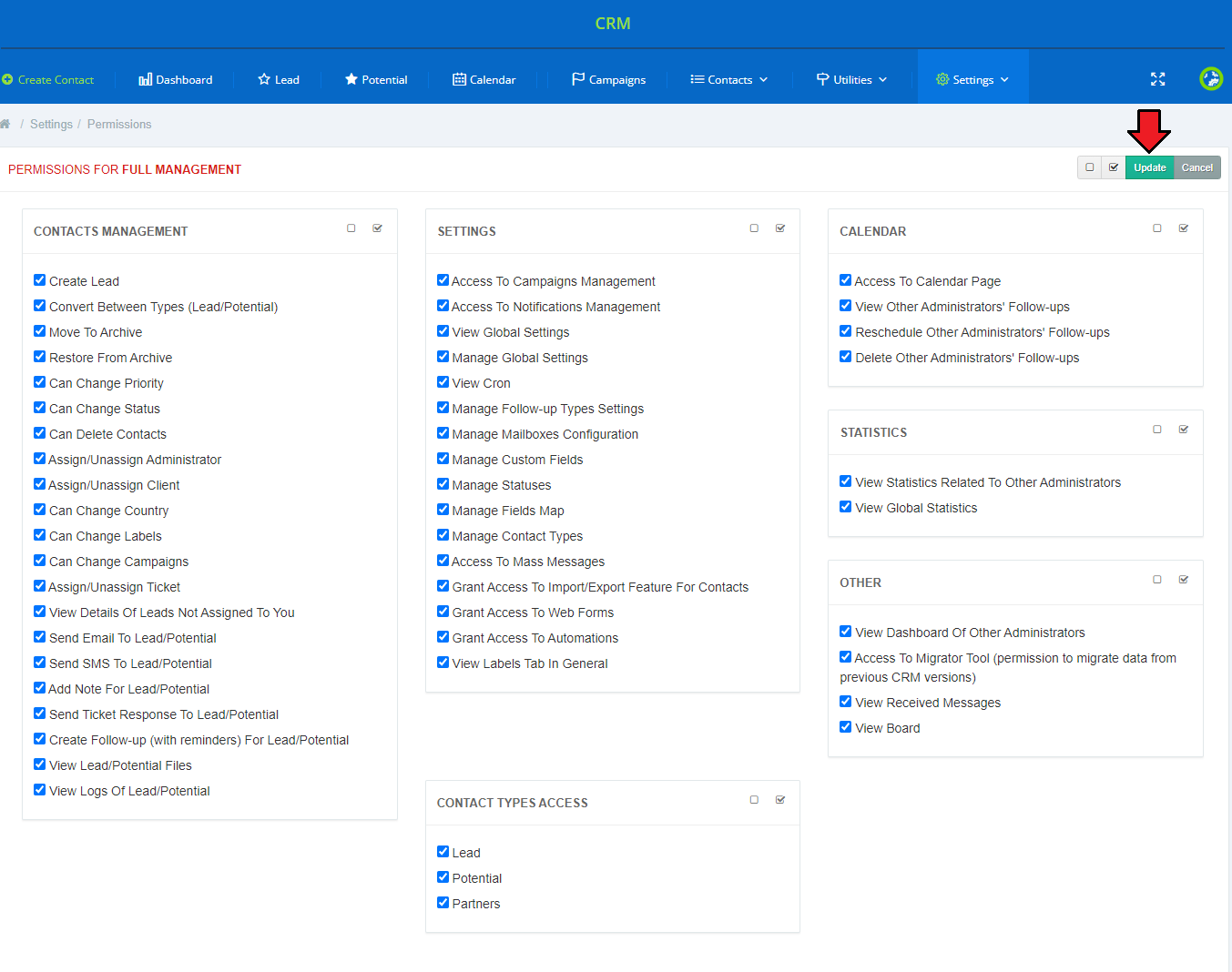Check all in Settings panel header
1232x972 pixels.
click(x=780, y=228)
